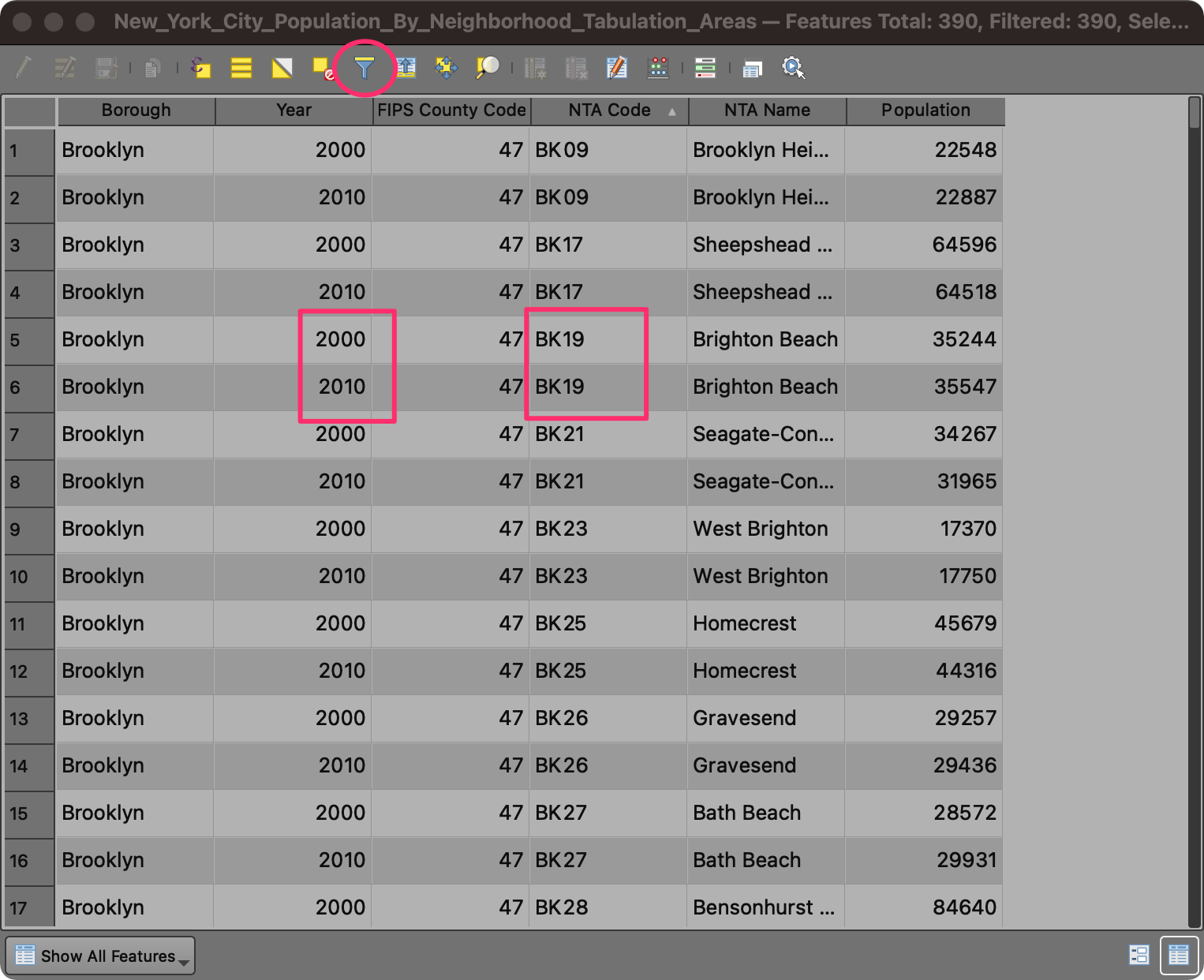Viewport: 1204px width, 980px height.
Task: Sort by the Population column header
Action: pos(925,110)
